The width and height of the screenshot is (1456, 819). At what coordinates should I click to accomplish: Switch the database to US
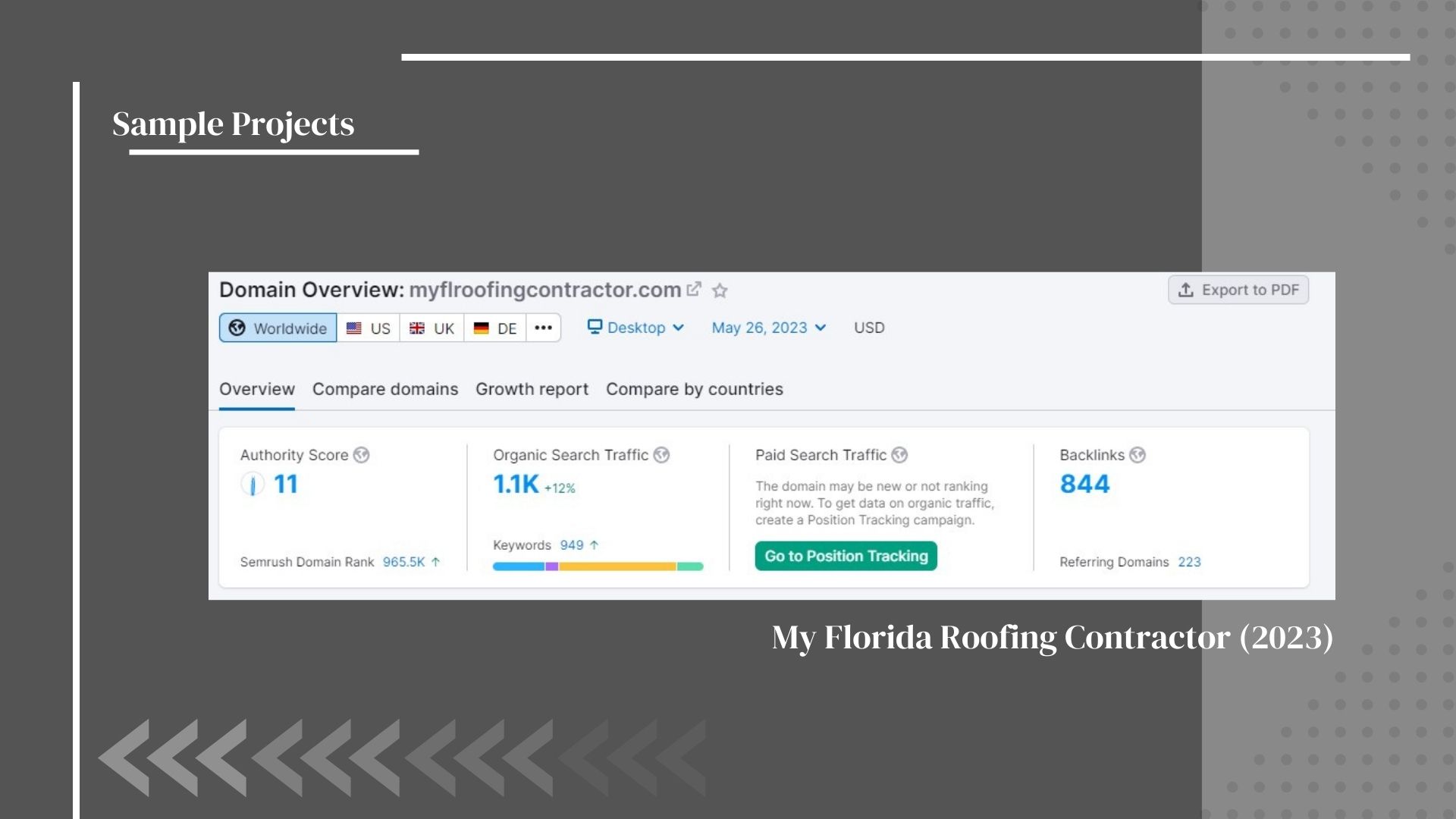[x=369, y=328]
